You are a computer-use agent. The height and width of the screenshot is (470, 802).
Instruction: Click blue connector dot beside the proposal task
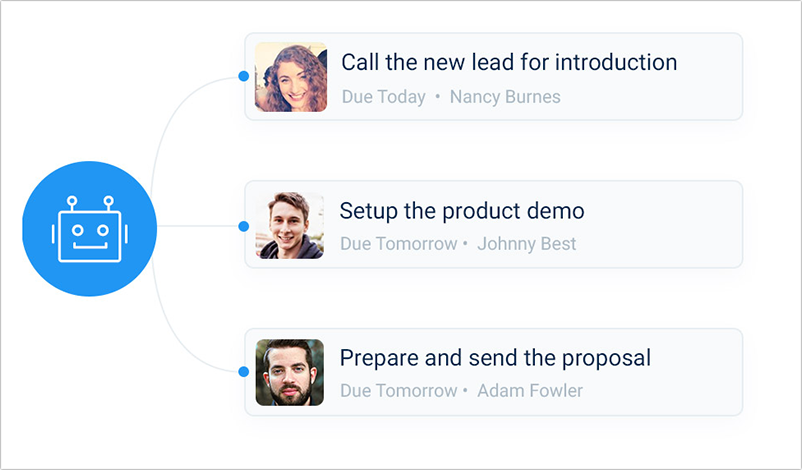243,372
